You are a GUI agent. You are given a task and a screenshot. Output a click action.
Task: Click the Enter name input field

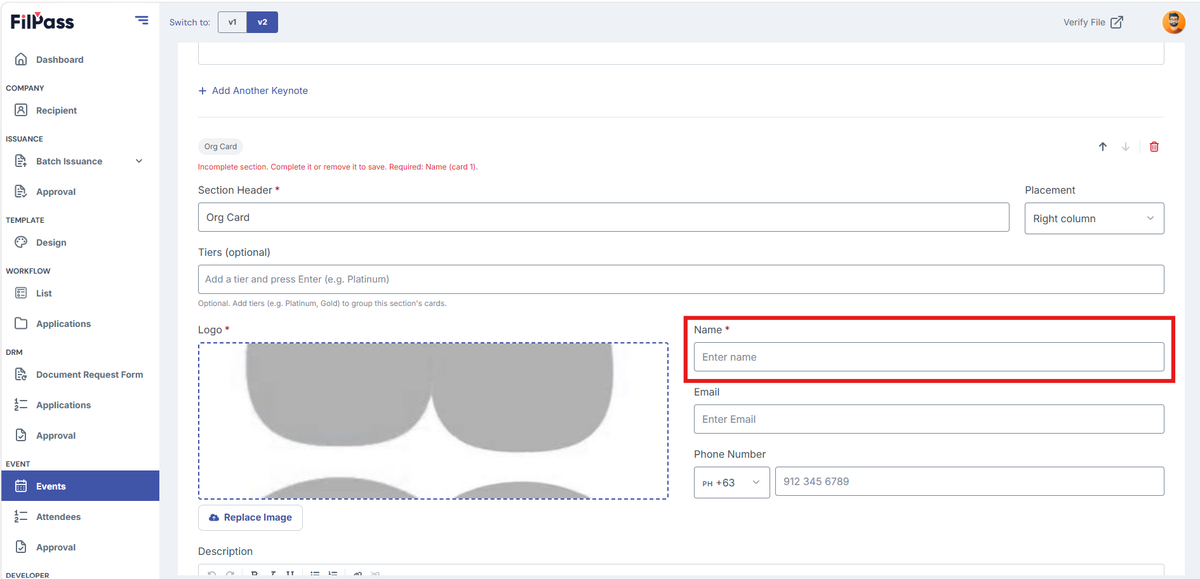[929, 357]
